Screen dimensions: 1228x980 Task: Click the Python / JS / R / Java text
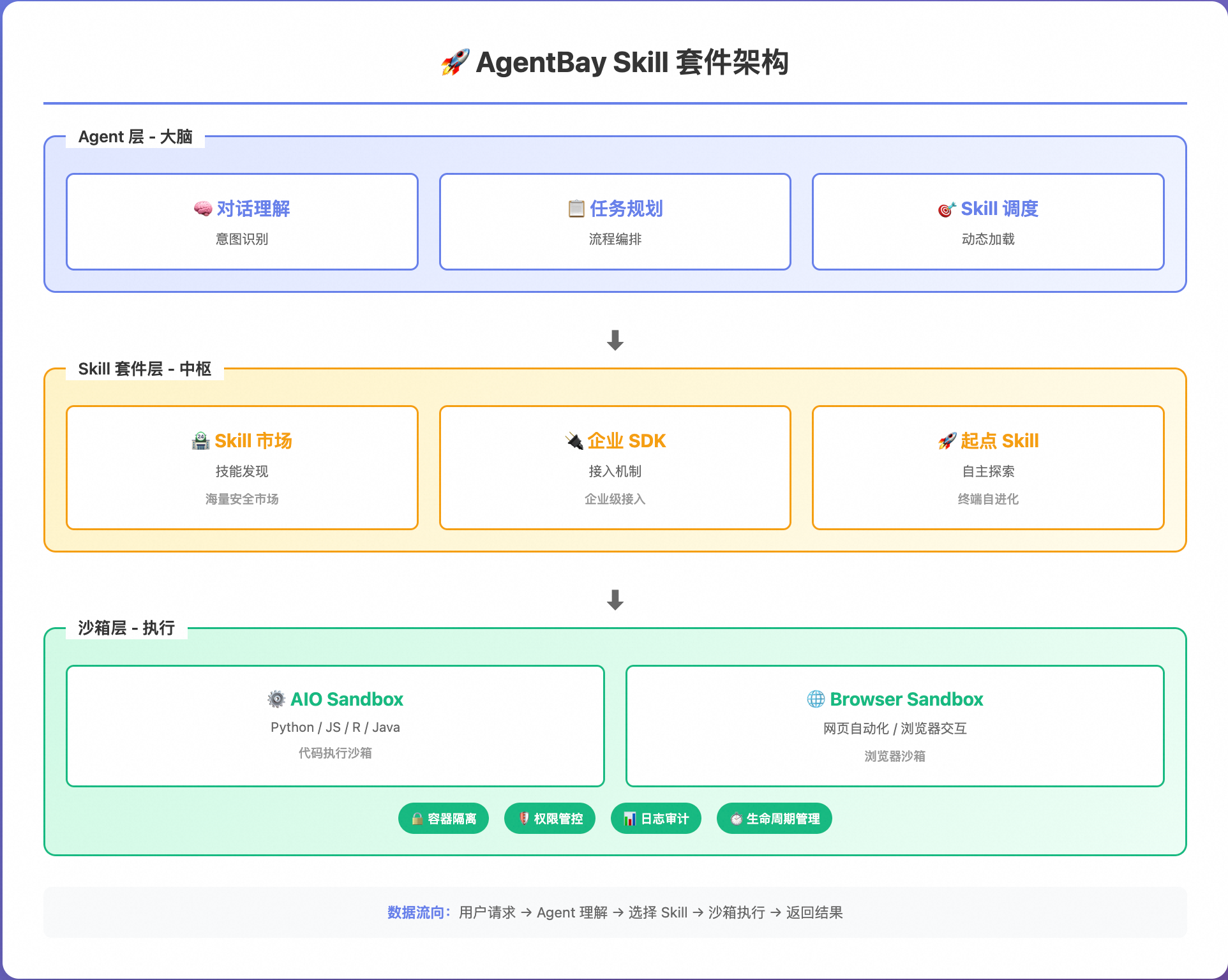[x=335, y=727]
